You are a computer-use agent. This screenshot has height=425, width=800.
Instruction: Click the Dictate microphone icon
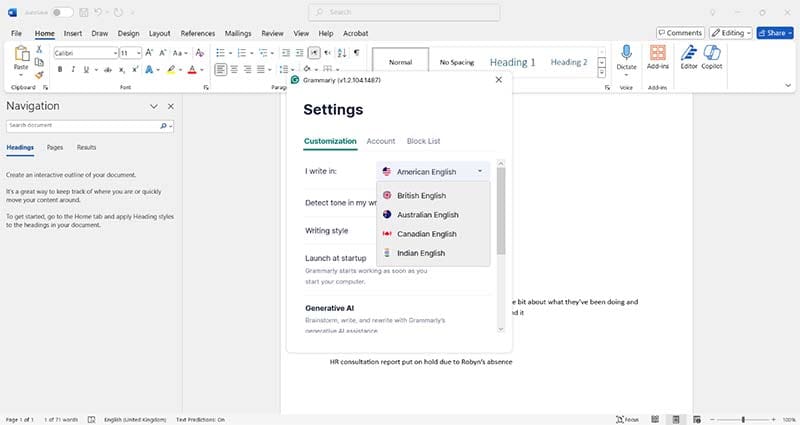627,53
